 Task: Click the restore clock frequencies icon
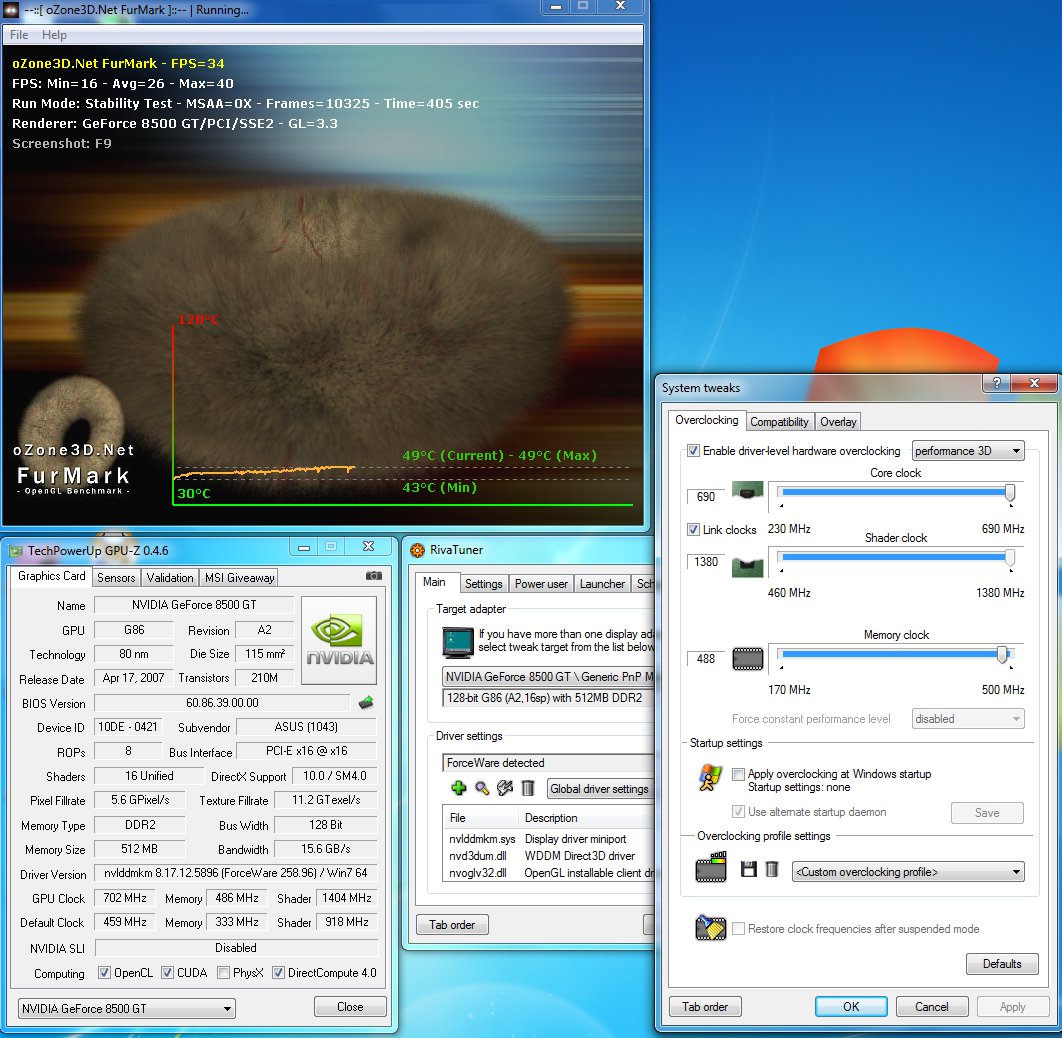(x=710, y=928)
